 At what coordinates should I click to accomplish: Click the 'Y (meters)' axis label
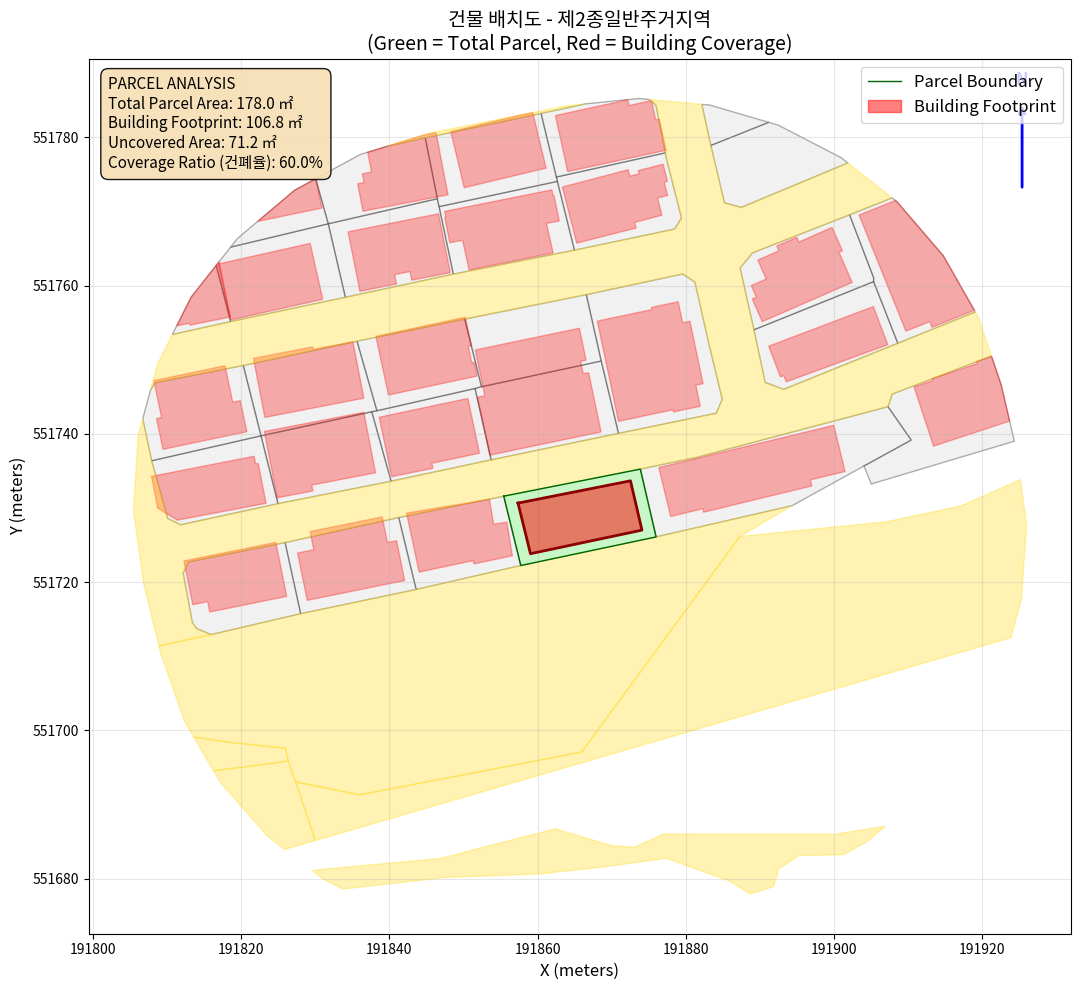pyautogui.click(x=17, y=499)
